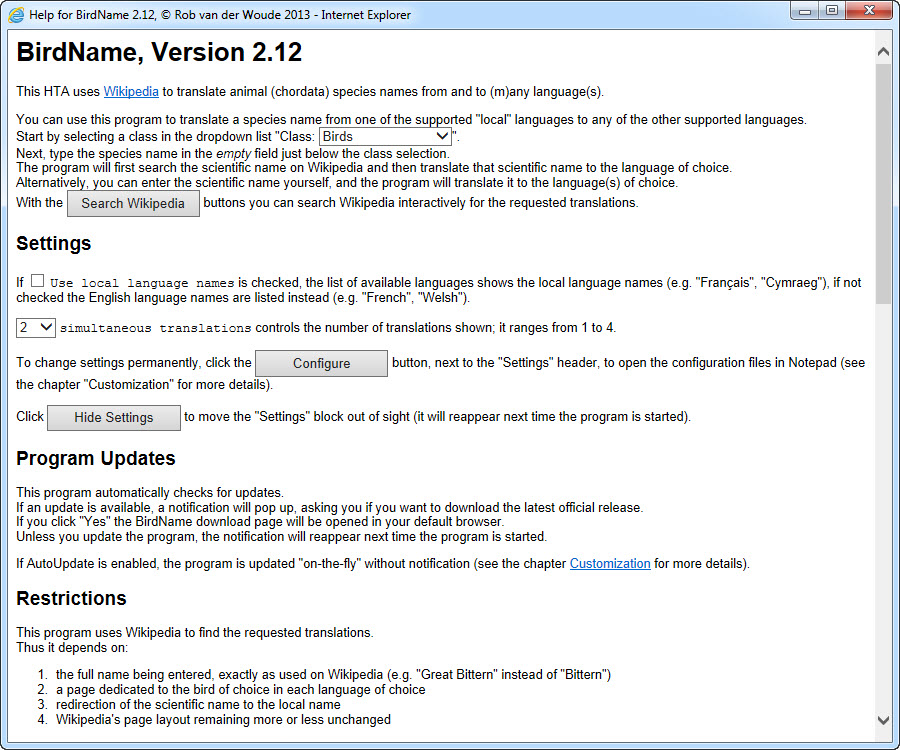900x750 pixels.
Task: Click text 'This program automatically checks for updates.'
Action: (150, 492)
